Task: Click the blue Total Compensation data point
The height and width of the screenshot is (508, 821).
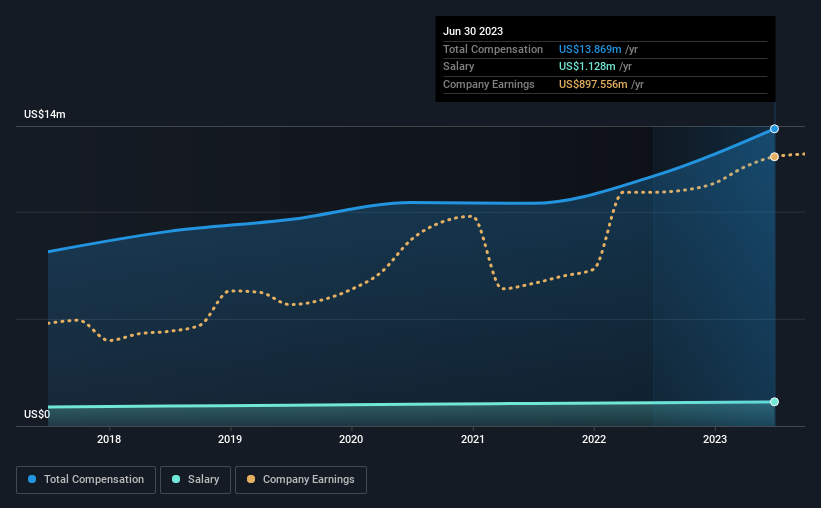Action: [x=774, y=129]
